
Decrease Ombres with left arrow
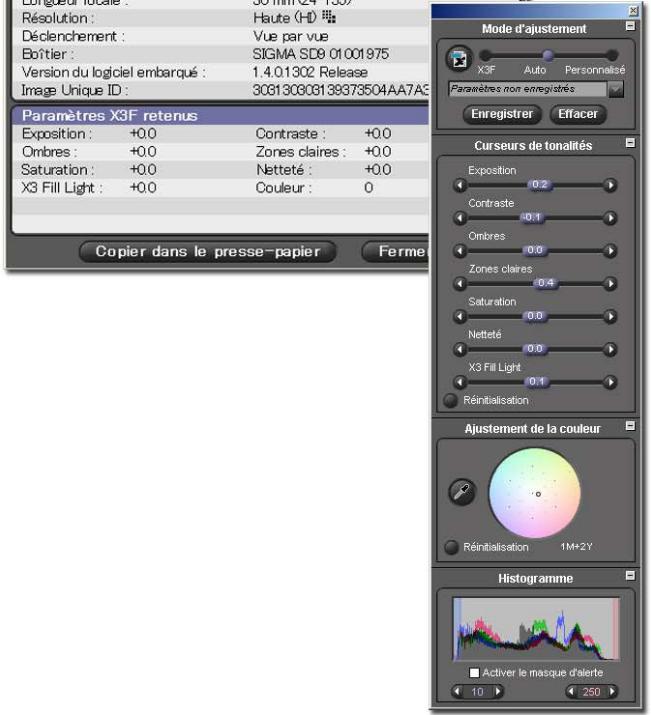coord(460,251)
